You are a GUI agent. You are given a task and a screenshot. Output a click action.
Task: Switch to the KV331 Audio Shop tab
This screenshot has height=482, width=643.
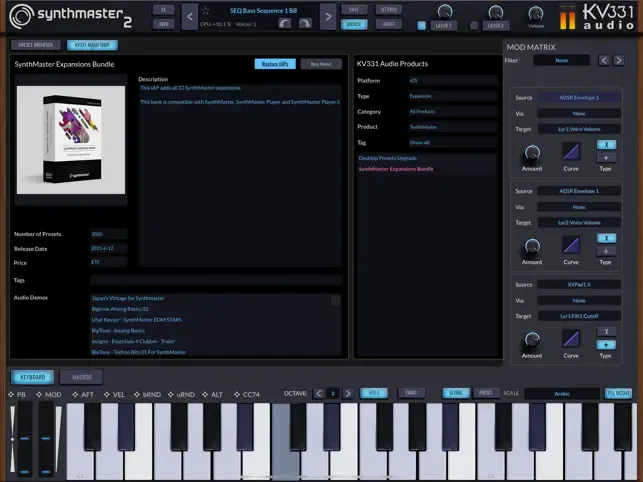(x=92, y=45)
